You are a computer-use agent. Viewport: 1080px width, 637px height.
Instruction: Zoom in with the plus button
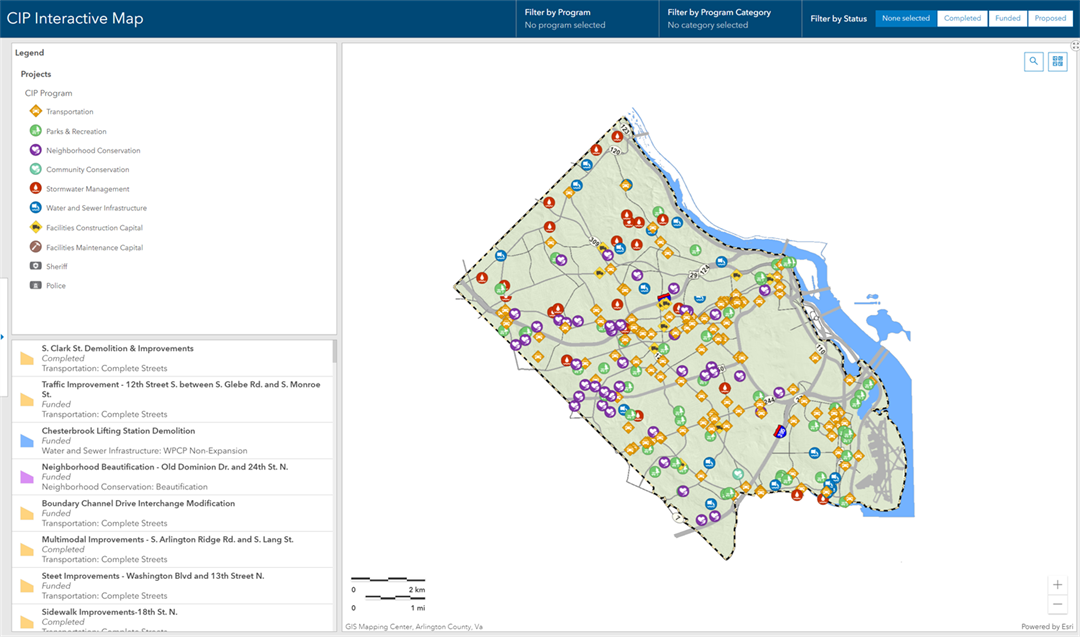(x=1057, y=585)
